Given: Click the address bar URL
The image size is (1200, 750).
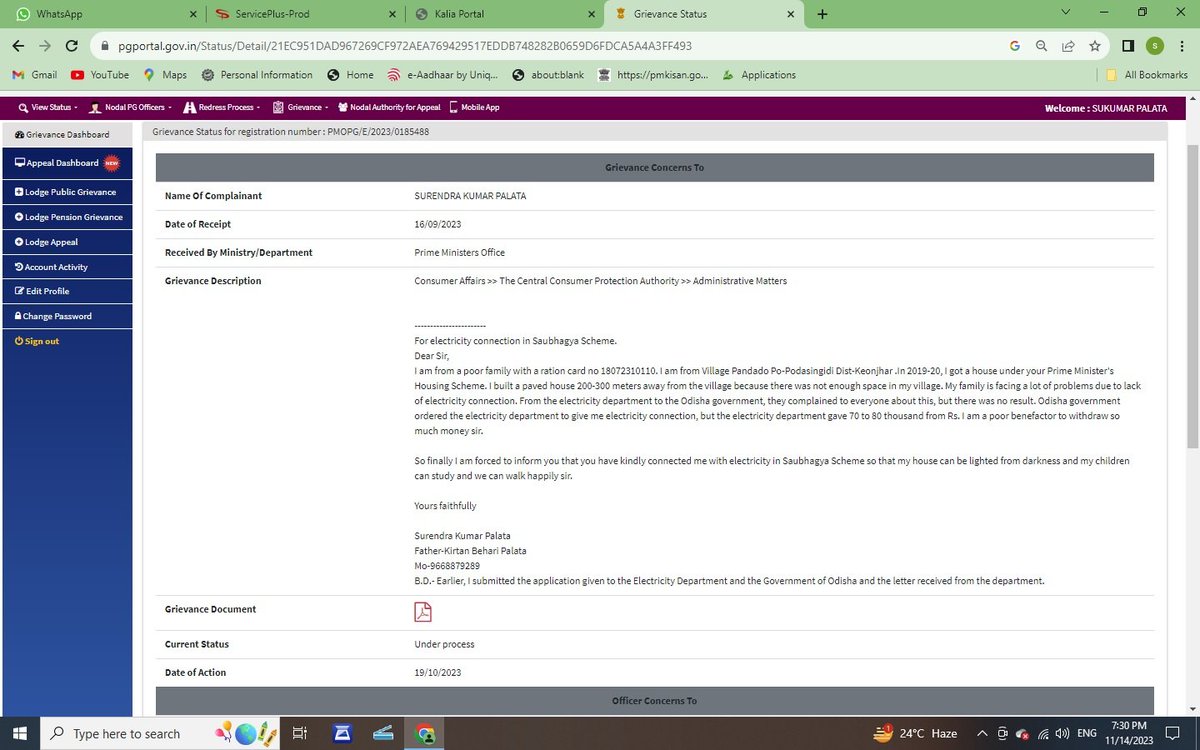Looking at the screenshot, I should tap(406, 46).
